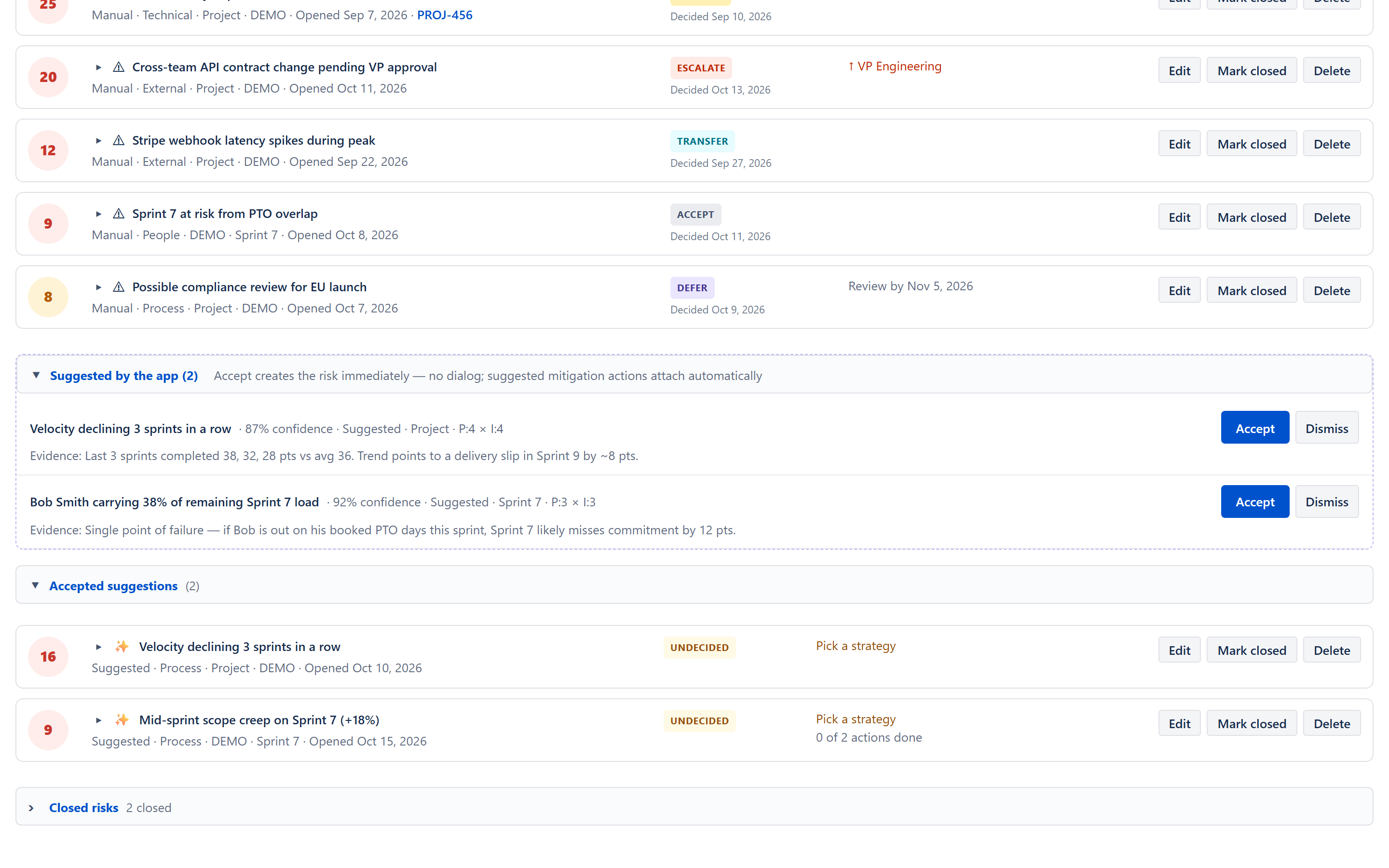This screenshot has width=1389, height=868.
Task: Click score badge 12 on Stripe webhook risk
Action: pyautogui.click(x=48, y=150)
